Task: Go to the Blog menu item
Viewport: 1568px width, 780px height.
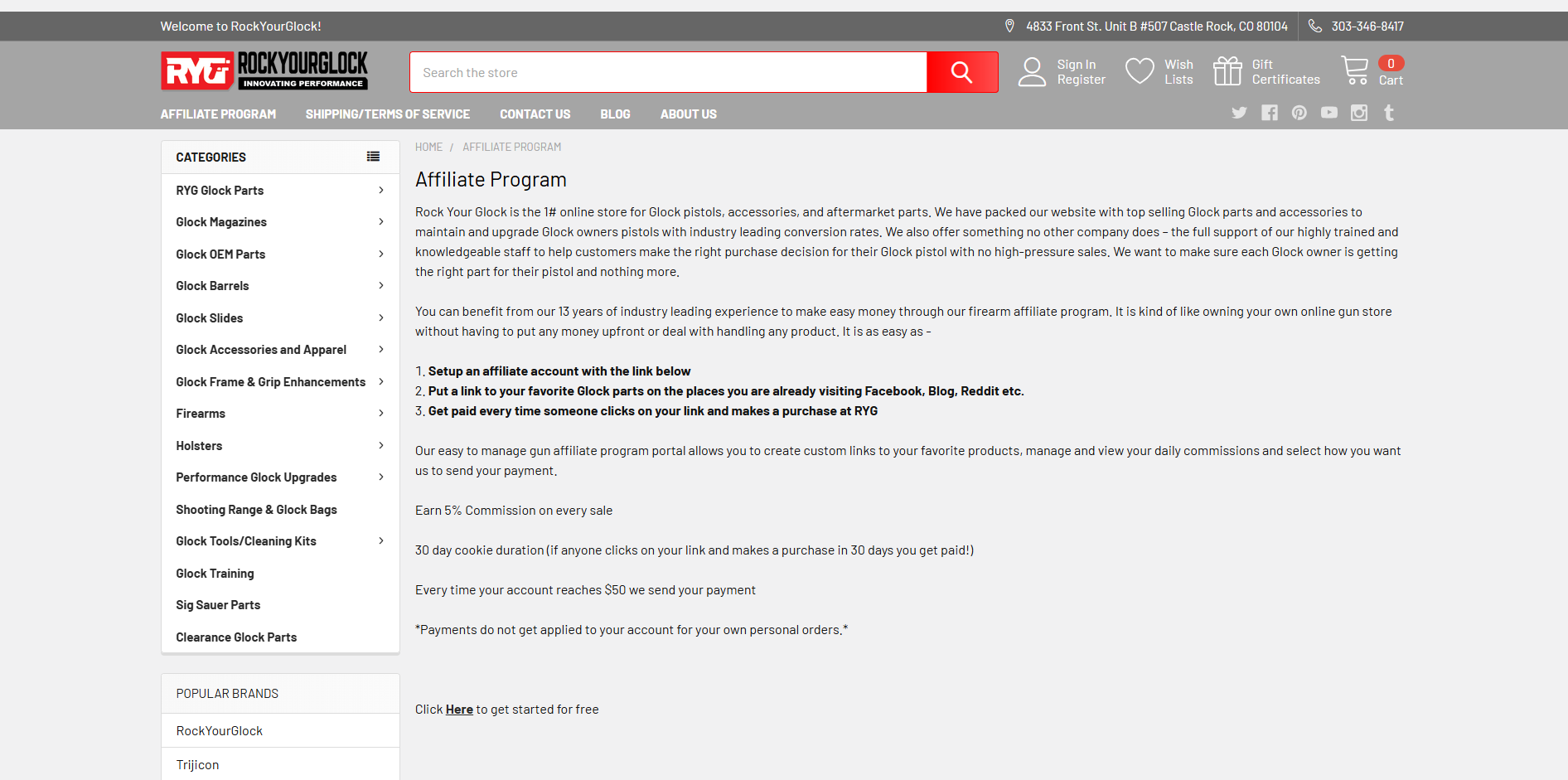Action: 615,114
